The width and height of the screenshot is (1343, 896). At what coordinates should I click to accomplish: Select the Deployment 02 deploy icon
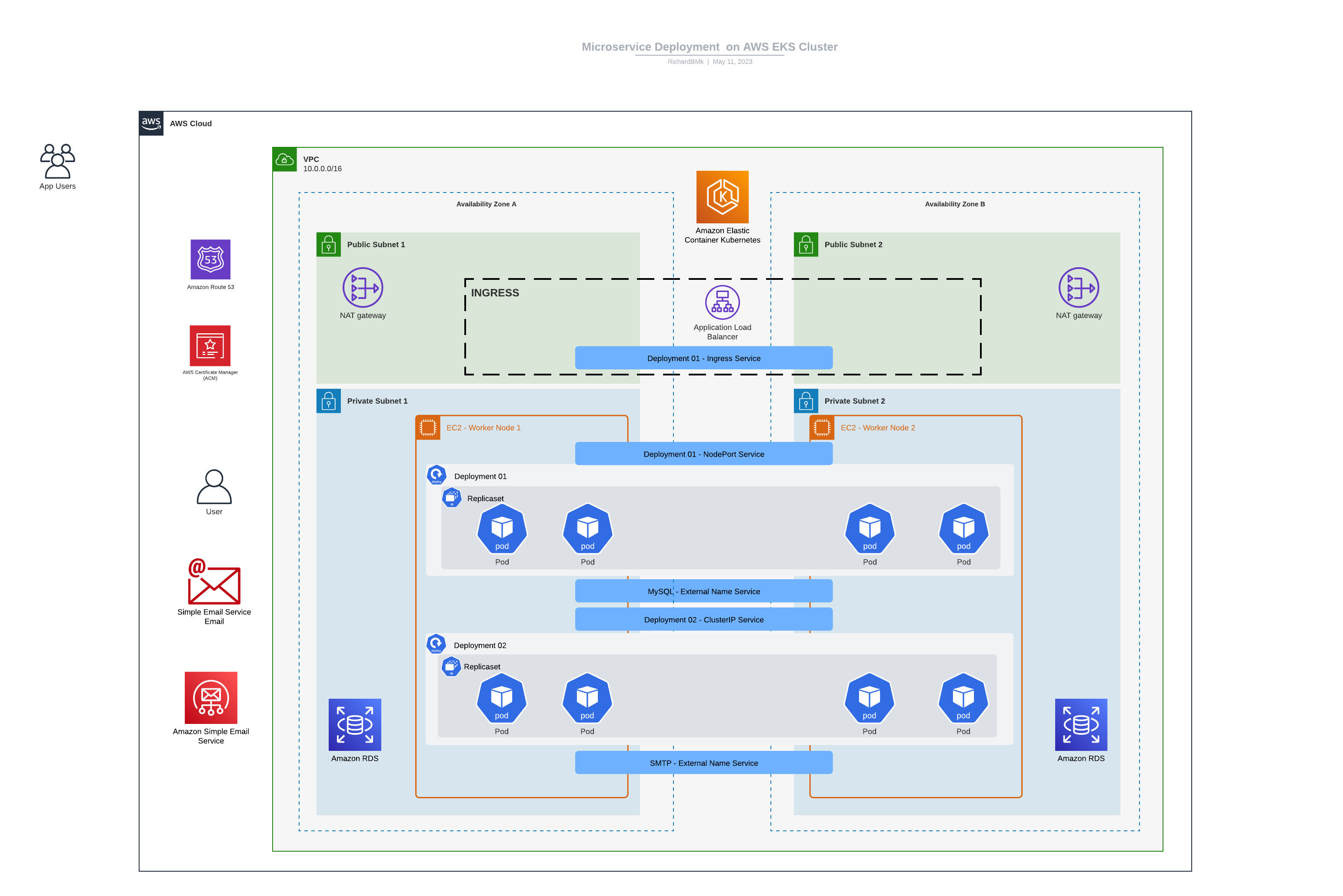[x=436, y=644]
